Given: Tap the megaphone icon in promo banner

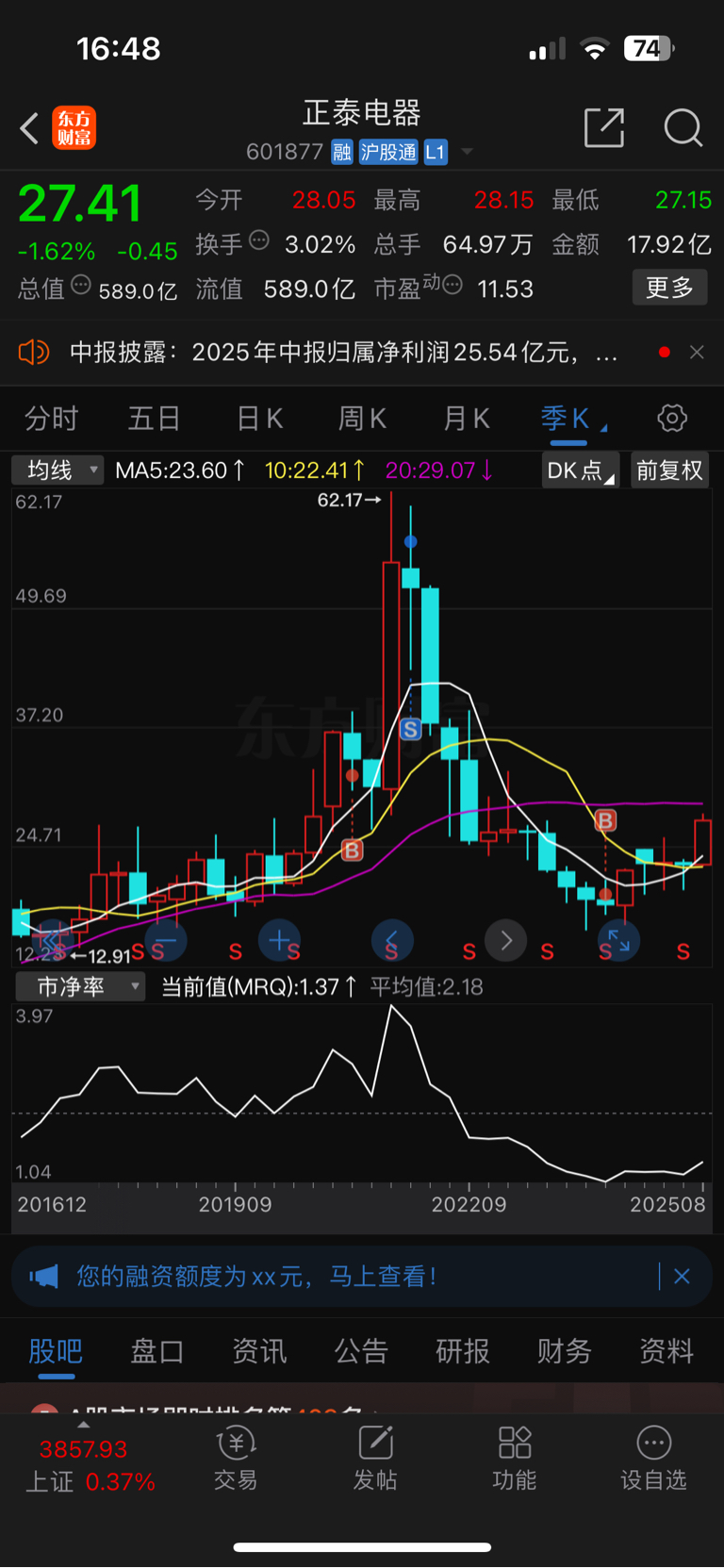Looking at the screenshot, I should pos(44,1277).
